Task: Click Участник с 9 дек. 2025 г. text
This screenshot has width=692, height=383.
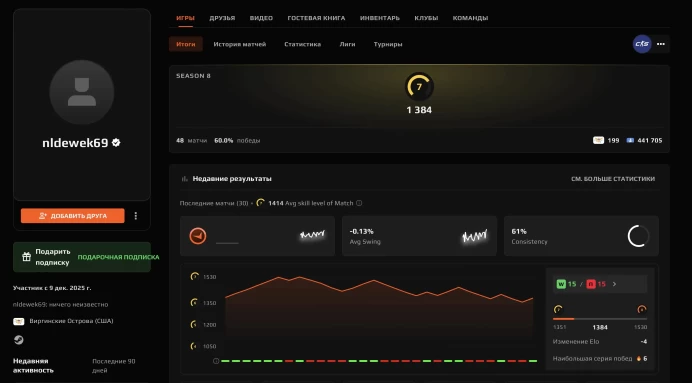Action: coord(52,288)
